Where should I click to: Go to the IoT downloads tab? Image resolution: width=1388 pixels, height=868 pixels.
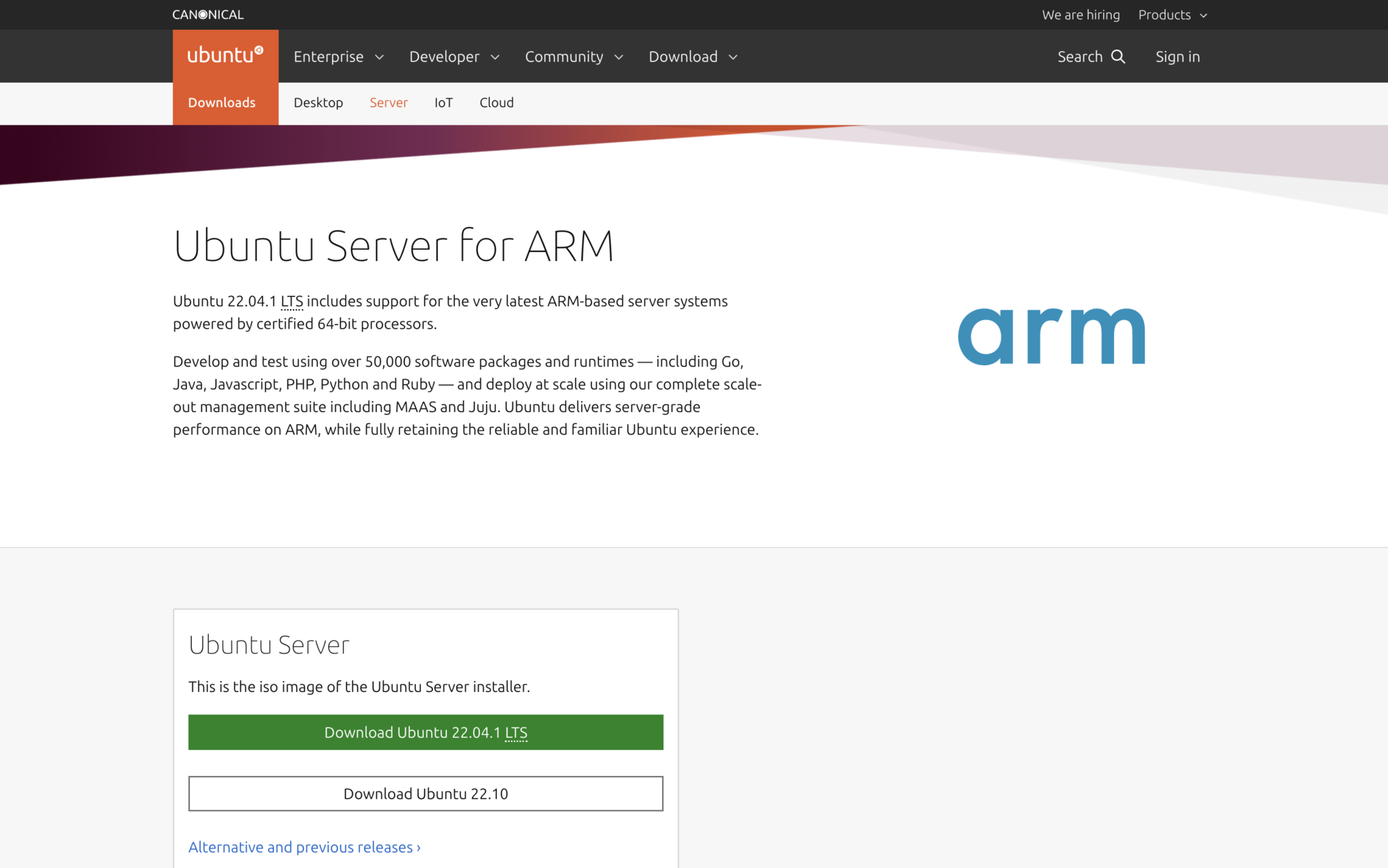(443, 103)
